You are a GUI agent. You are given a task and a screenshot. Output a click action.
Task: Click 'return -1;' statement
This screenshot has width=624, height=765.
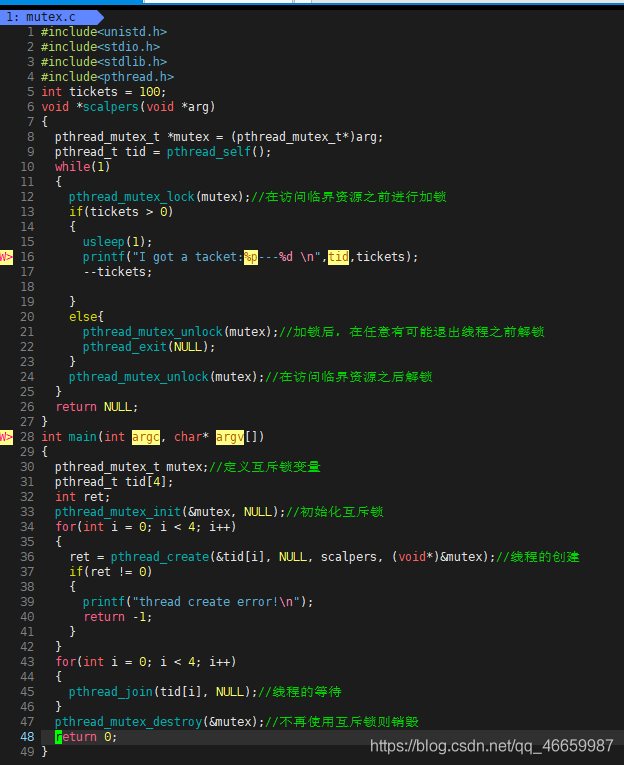pos(118,617)
